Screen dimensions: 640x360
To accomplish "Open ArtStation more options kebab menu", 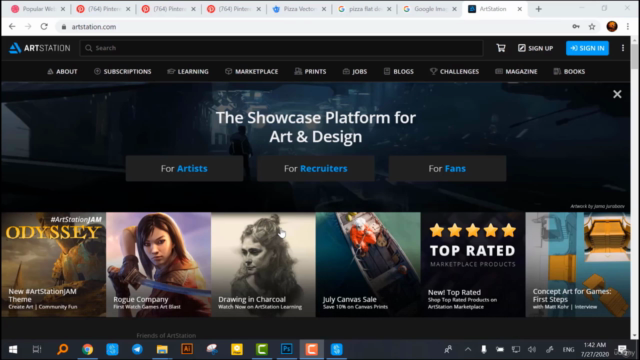I will (x=623, y=48).
